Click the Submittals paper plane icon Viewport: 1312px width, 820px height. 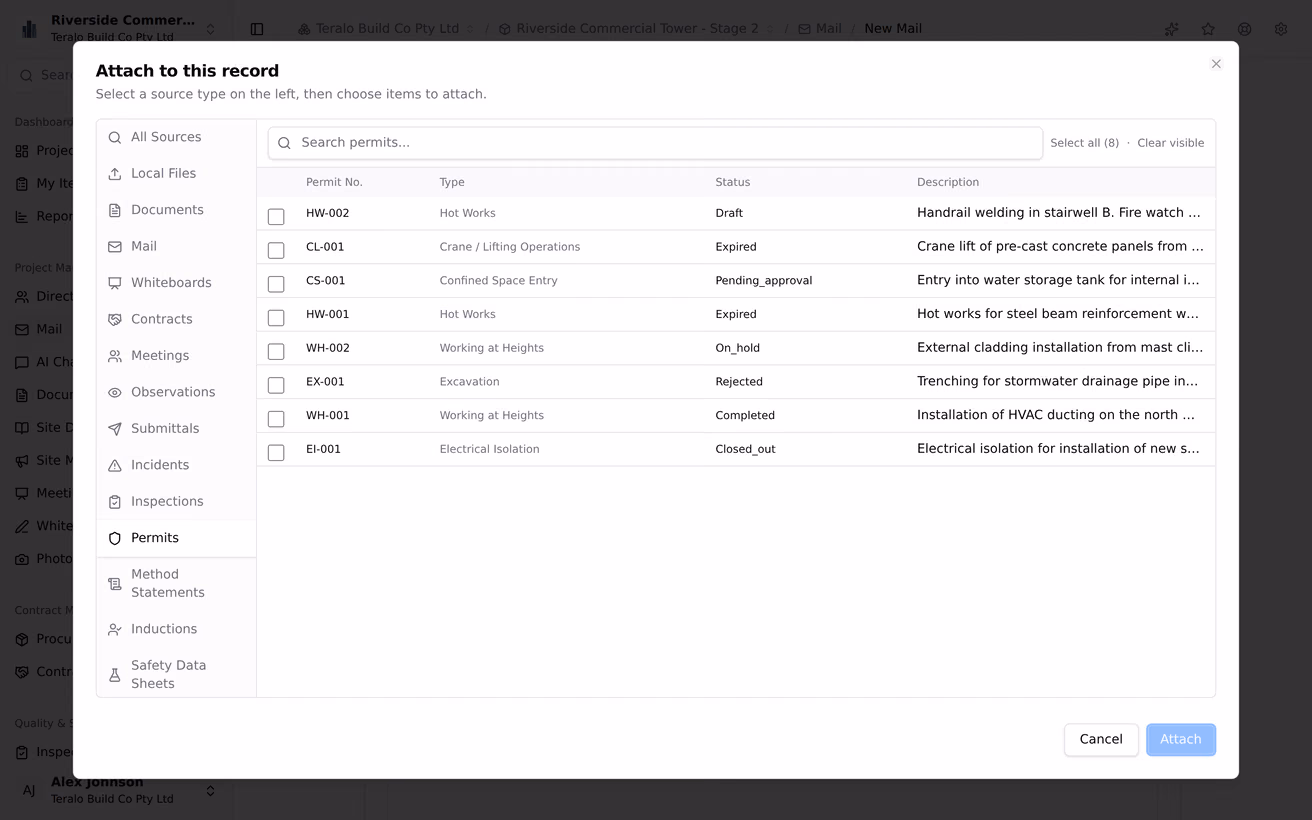(x=115, y=429)
